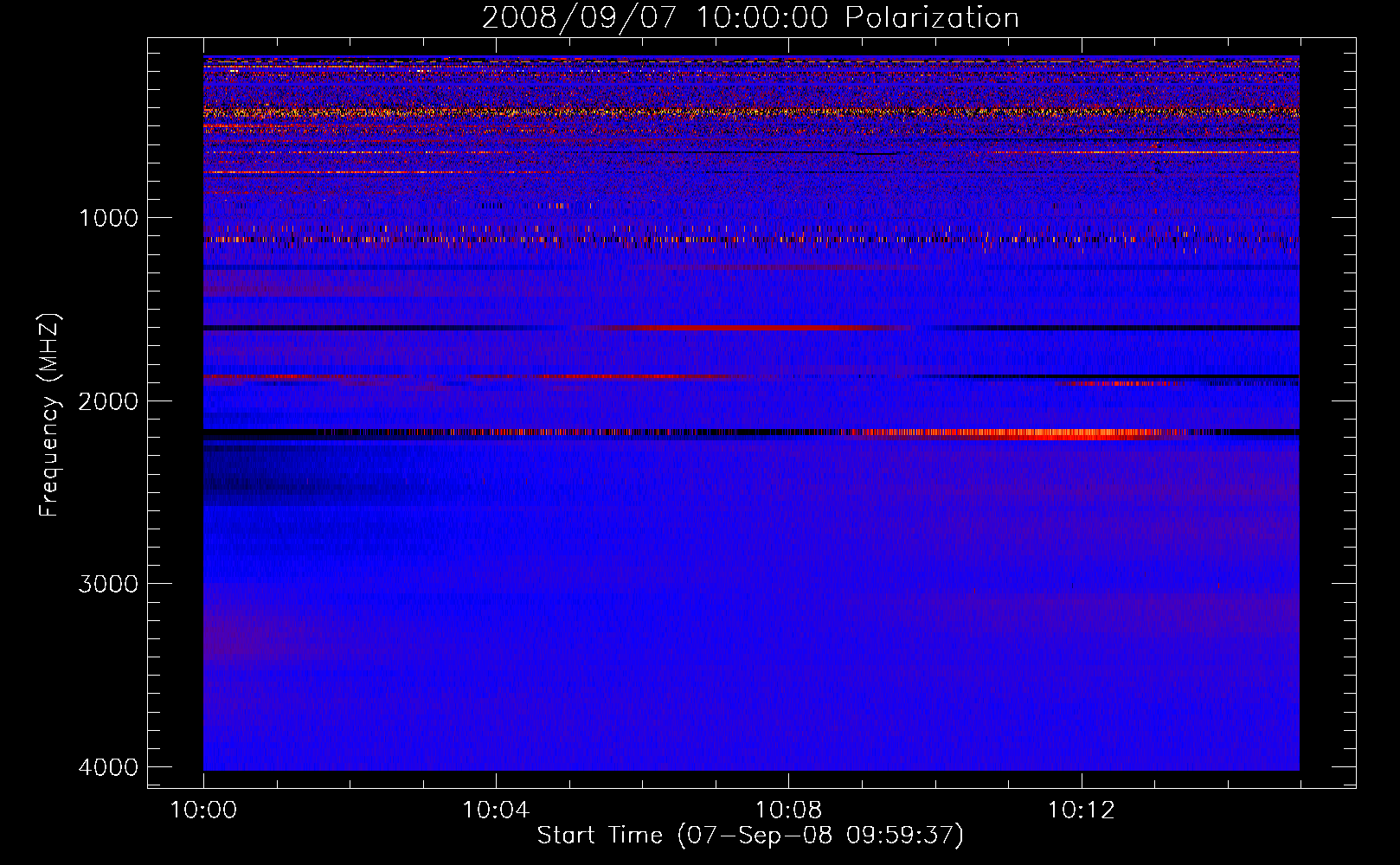Screen dimensions: 1400x865
Task: Click the 3000 frequency tick label
Action: [x=108, y=583]
